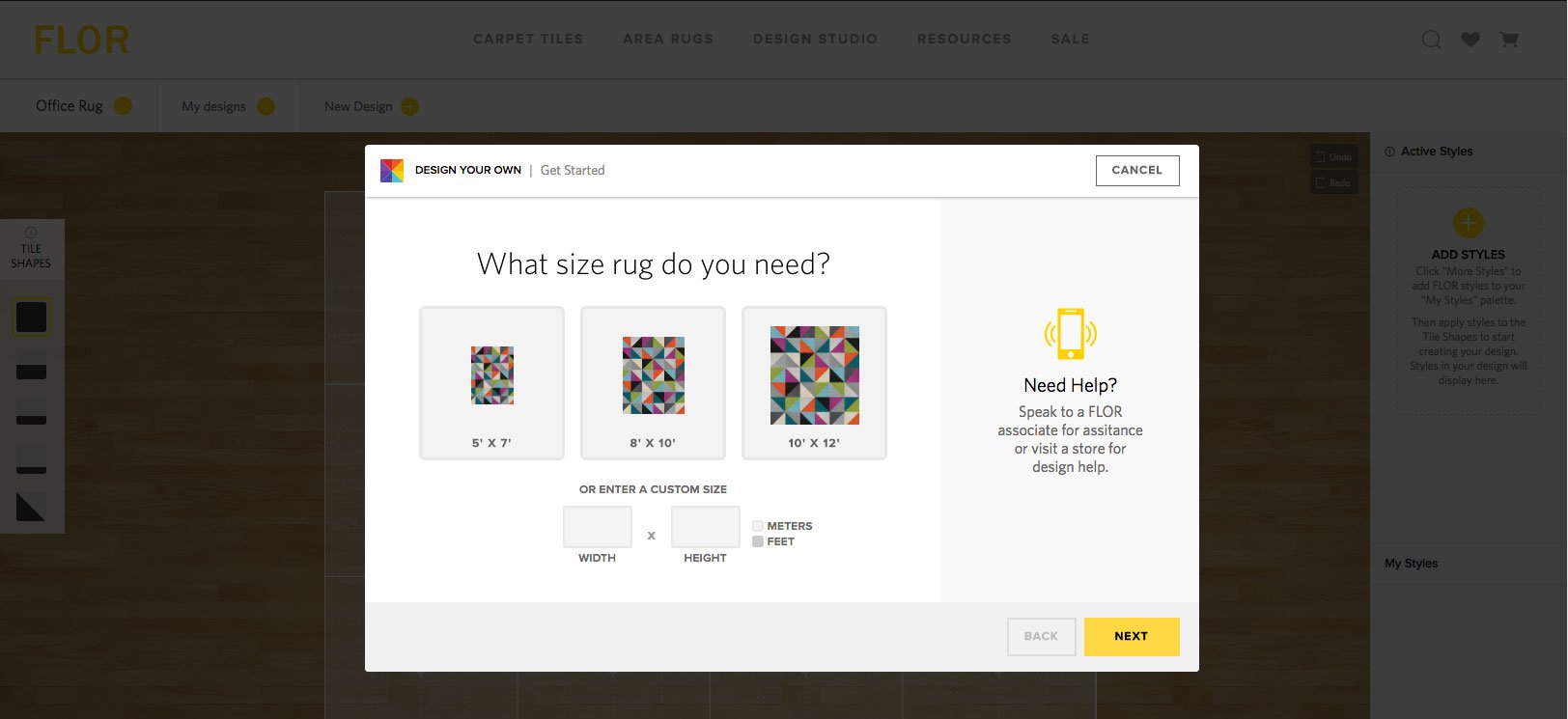1568x719 pixels.
Task: Choose the 5' x 7' rug size
Action: pyautogui.click(x=491, y=382)
